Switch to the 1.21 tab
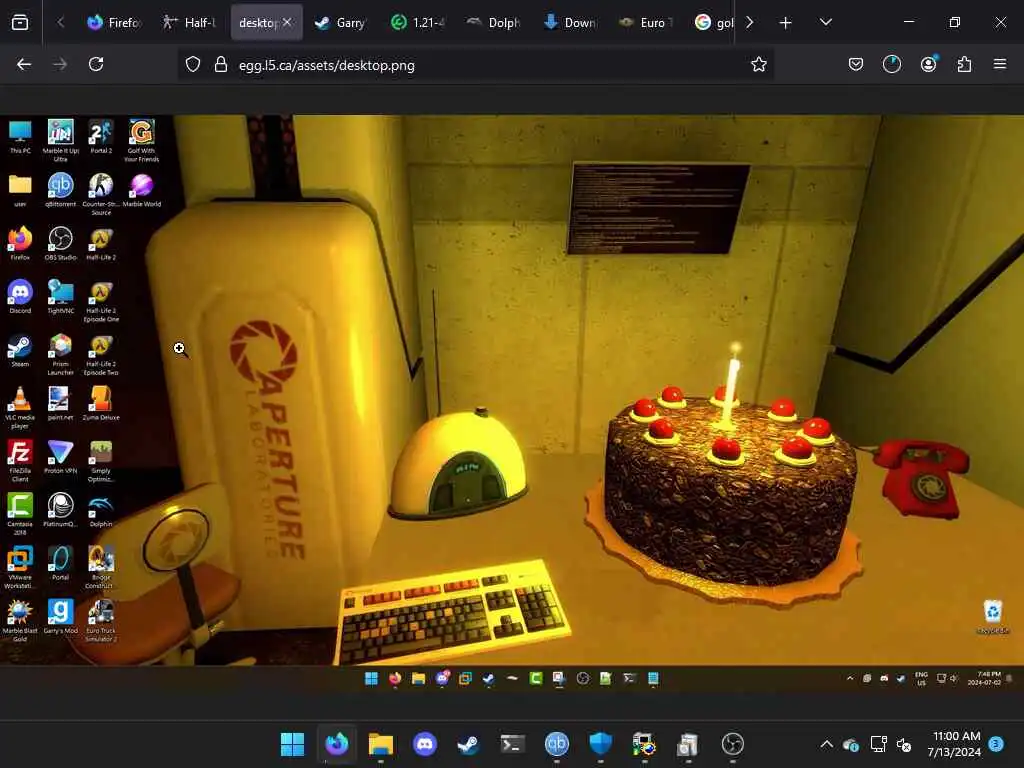 tap(417, 23)
